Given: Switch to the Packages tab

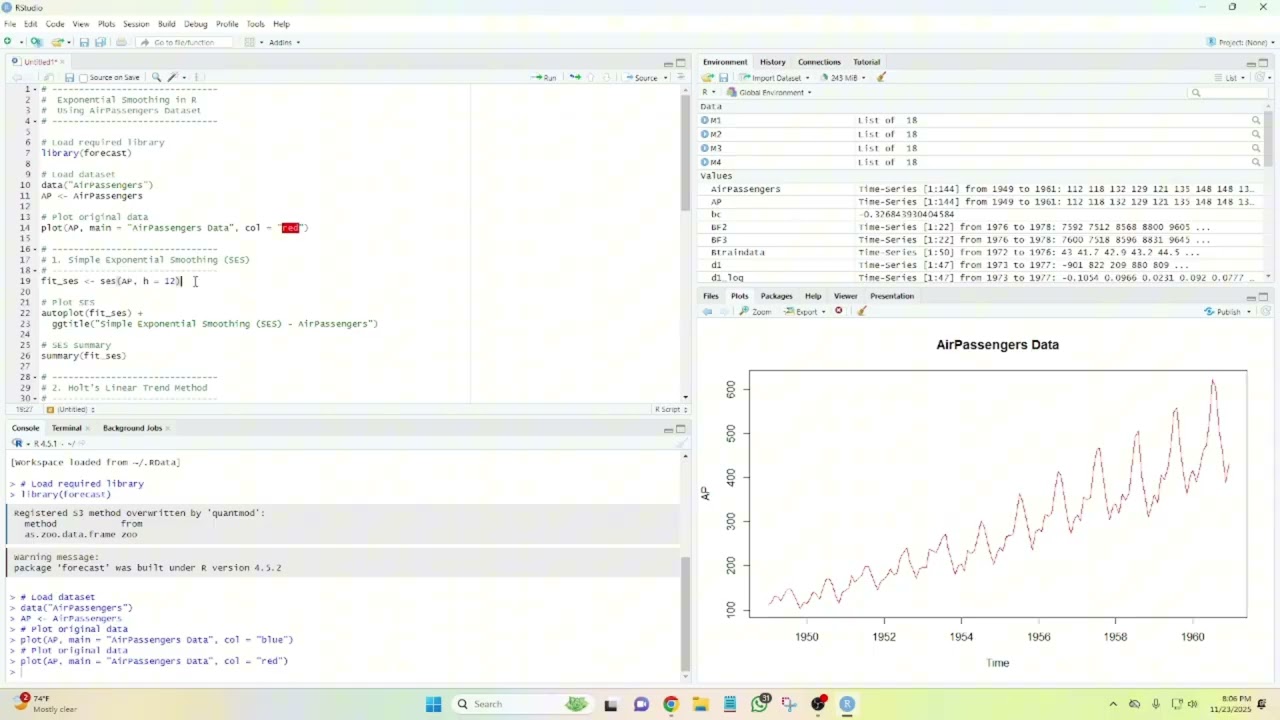Looking at the screenshot, I should point(776,296).
